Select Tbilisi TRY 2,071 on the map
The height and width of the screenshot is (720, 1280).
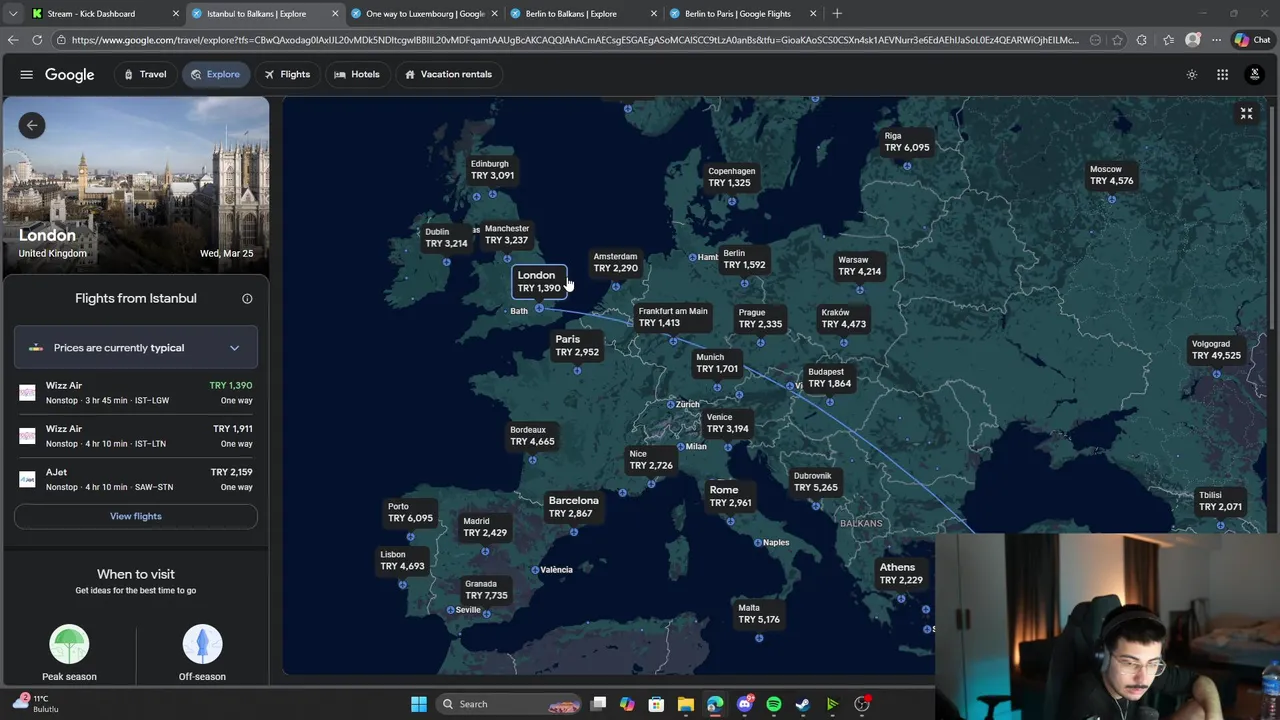click(1220, 501)
